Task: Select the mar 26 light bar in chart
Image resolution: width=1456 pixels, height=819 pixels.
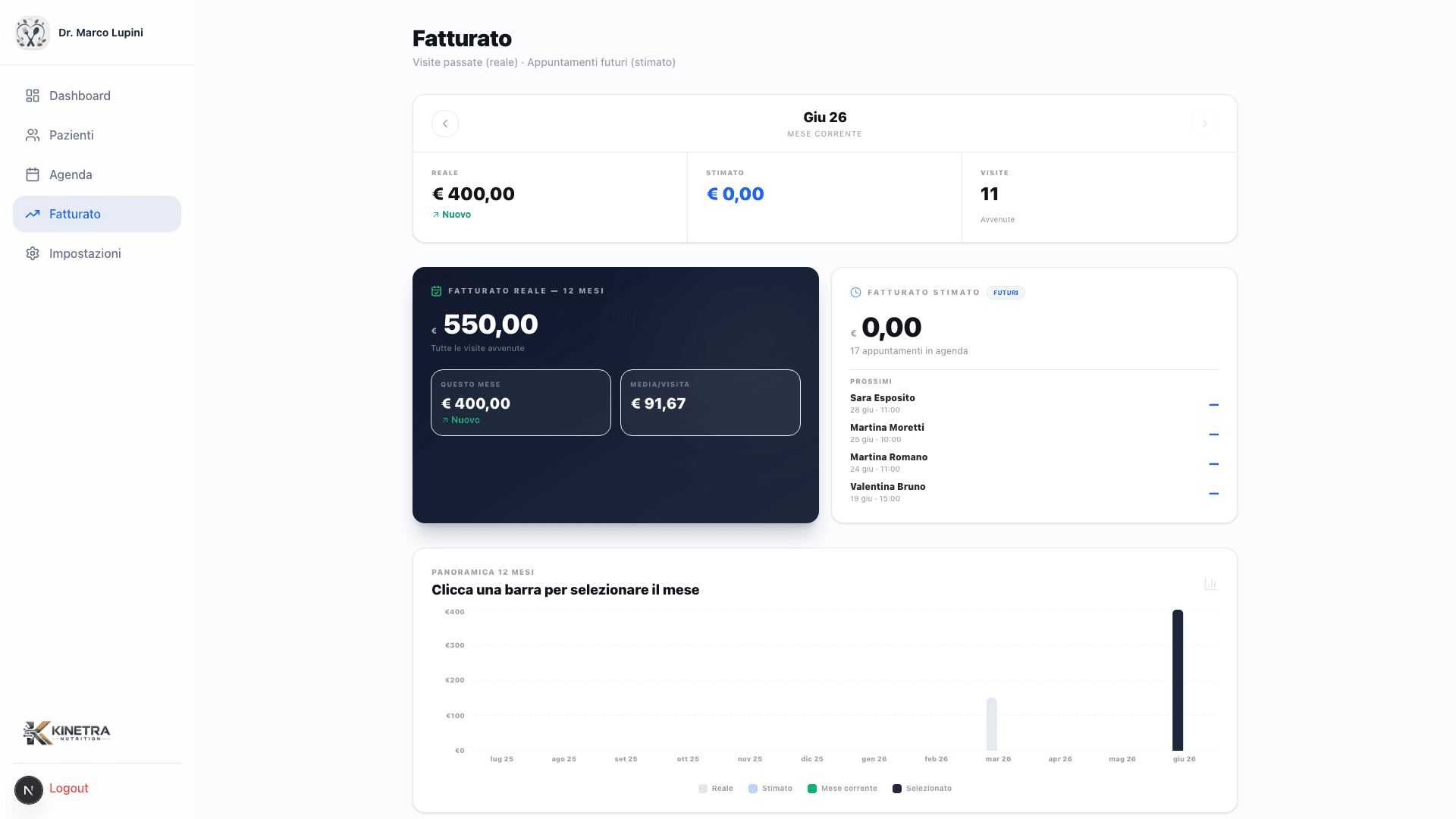Action: 991,724
